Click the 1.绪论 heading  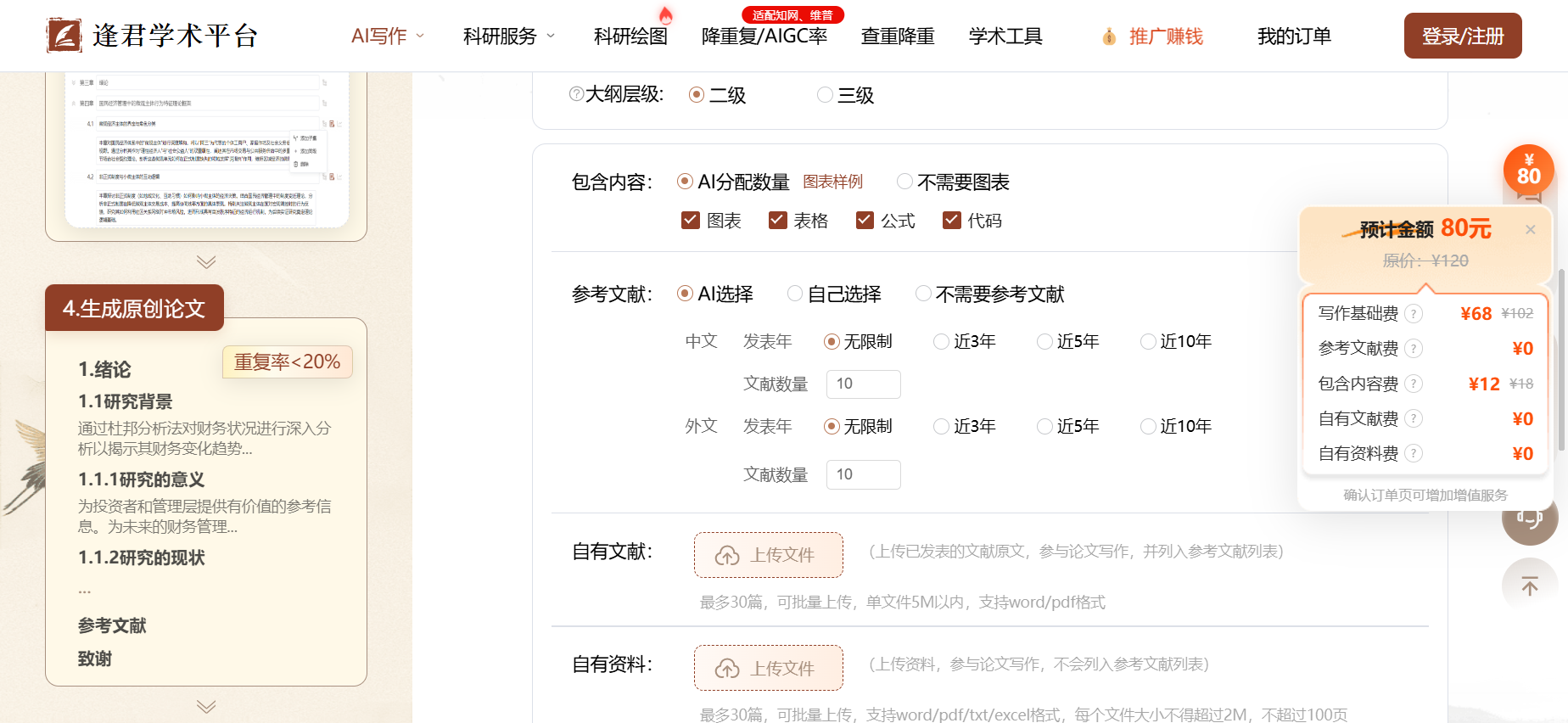pos(104,369)
